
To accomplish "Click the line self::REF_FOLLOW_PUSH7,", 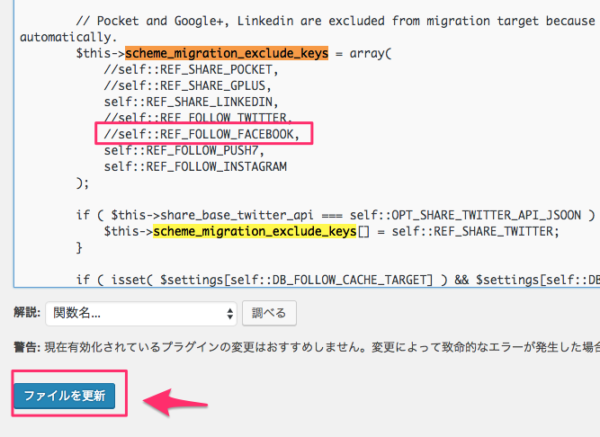I will coord(184,150).
